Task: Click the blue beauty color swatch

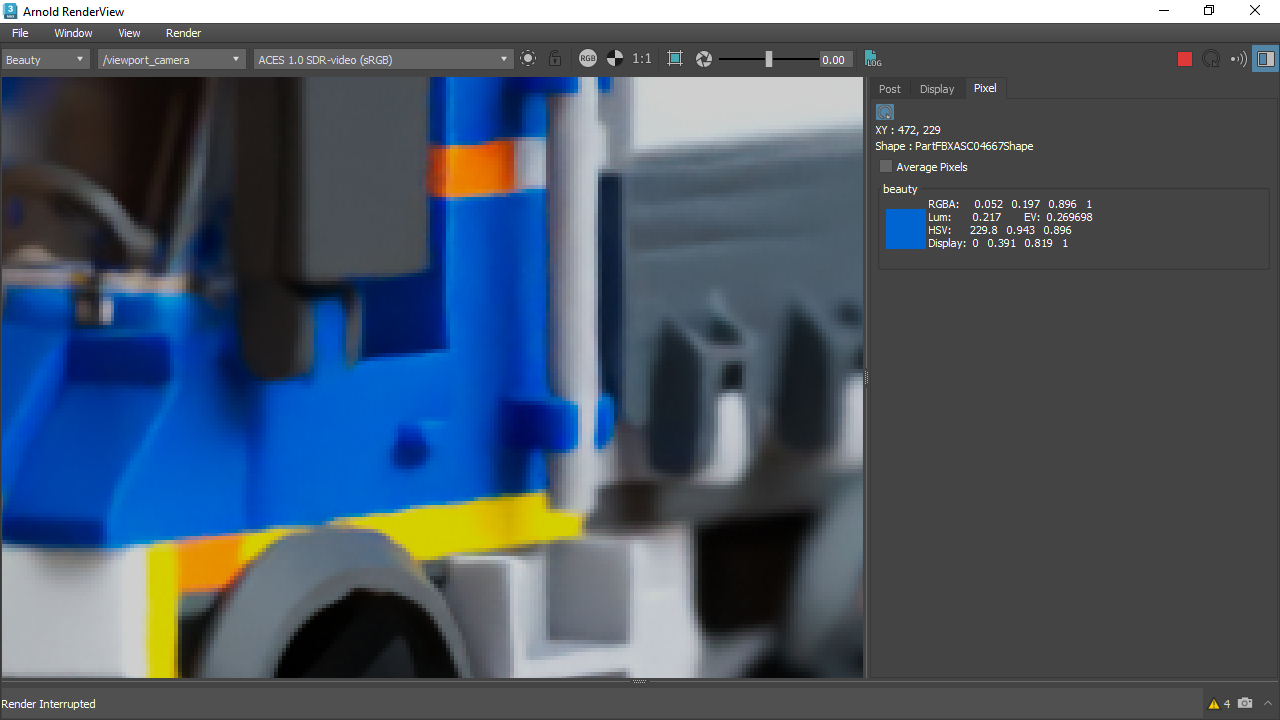Action: [905, 229]
